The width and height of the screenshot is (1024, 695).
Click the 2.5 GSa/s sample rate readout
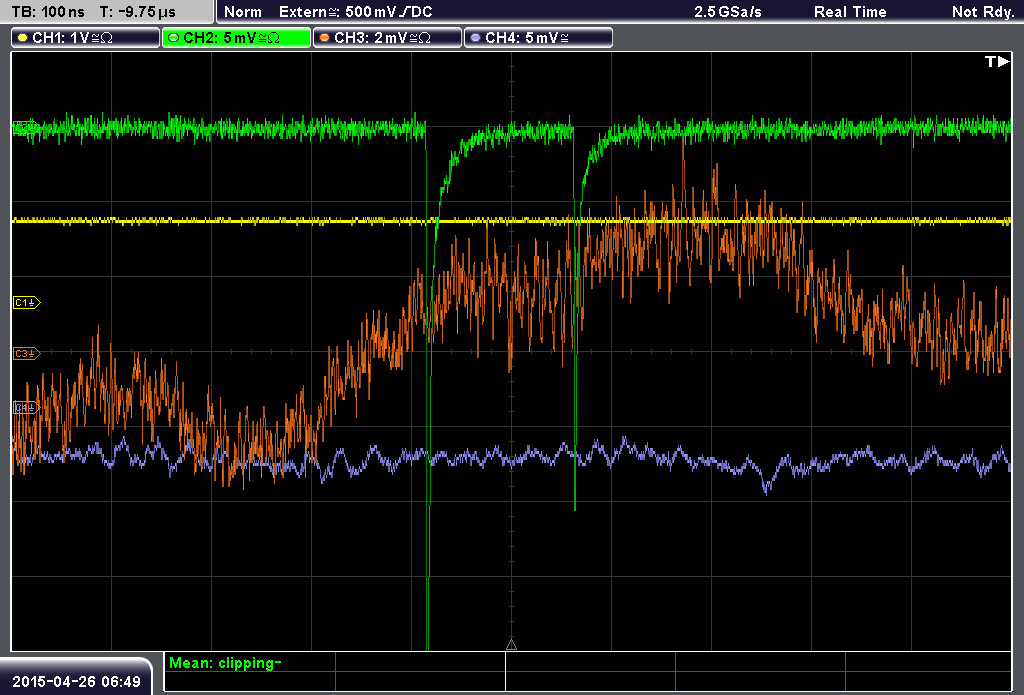(728, 12)
